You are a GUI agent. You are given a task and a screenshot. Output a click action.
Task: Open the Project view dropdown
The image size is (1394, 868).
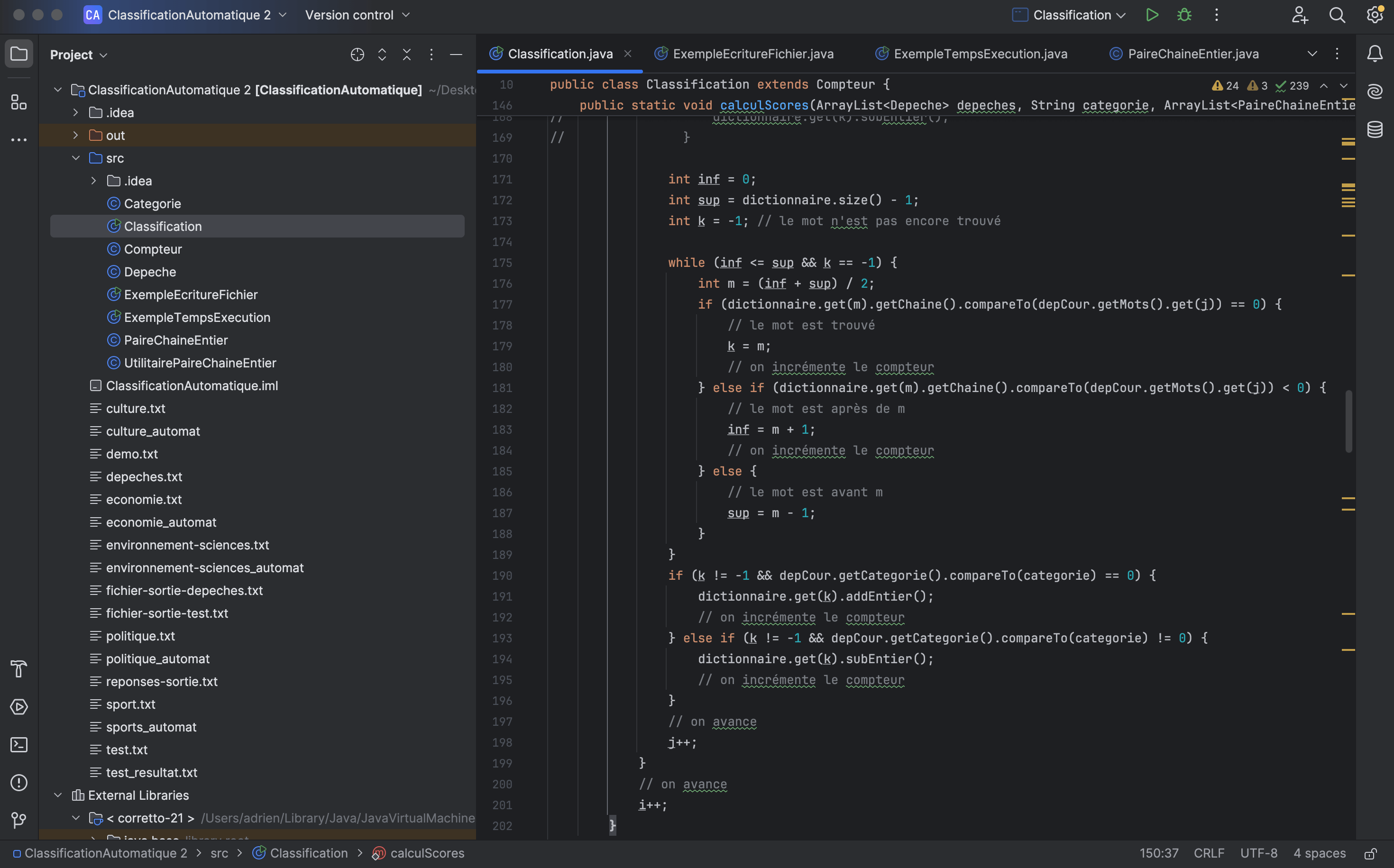pos(79,55)
